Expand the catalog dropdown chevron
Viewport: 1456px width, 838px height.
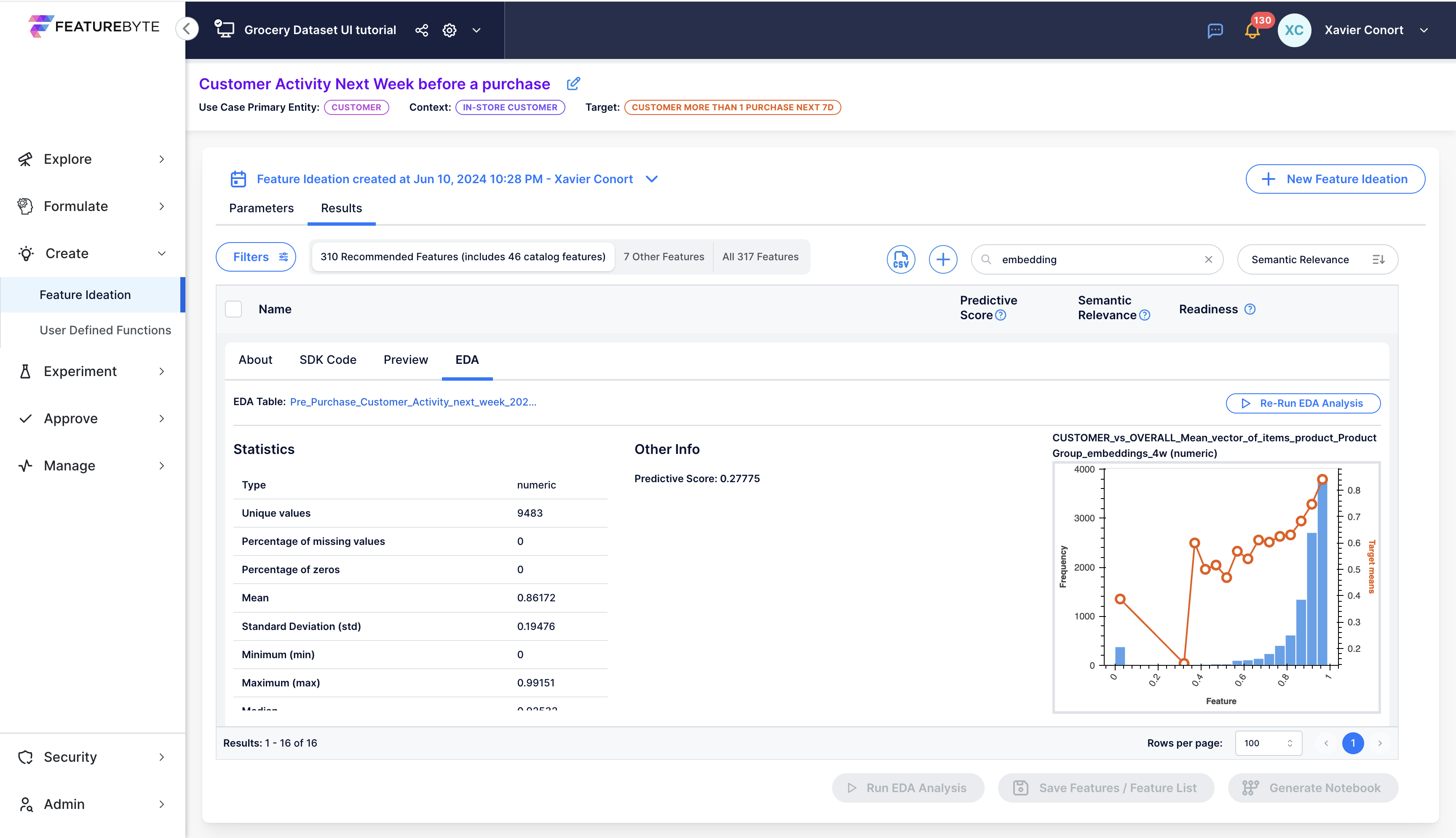(476, 30)
